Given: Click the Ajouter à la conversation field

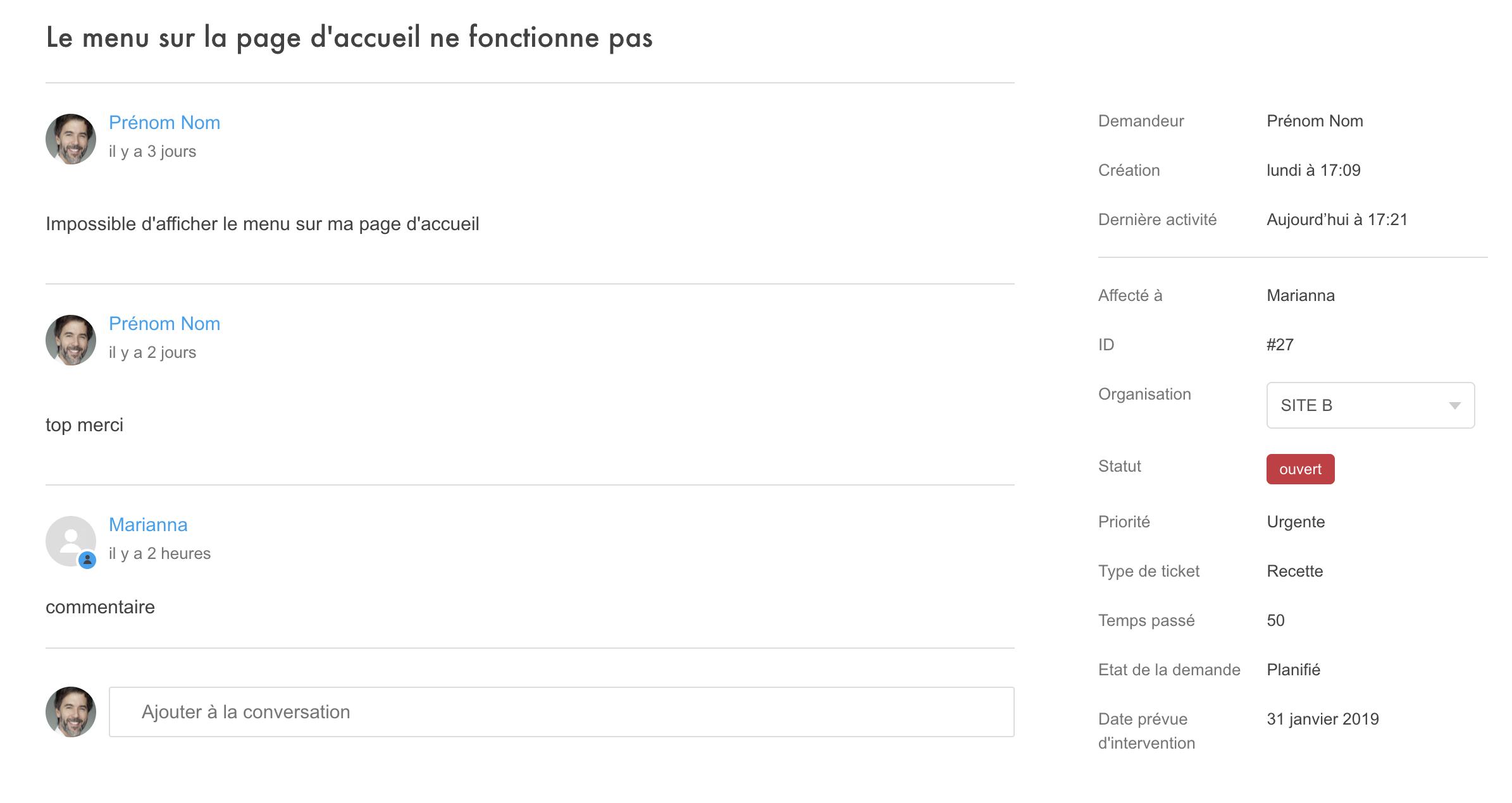Looking at the screenshot, I should pyautogui.click(x=563, y=711).
